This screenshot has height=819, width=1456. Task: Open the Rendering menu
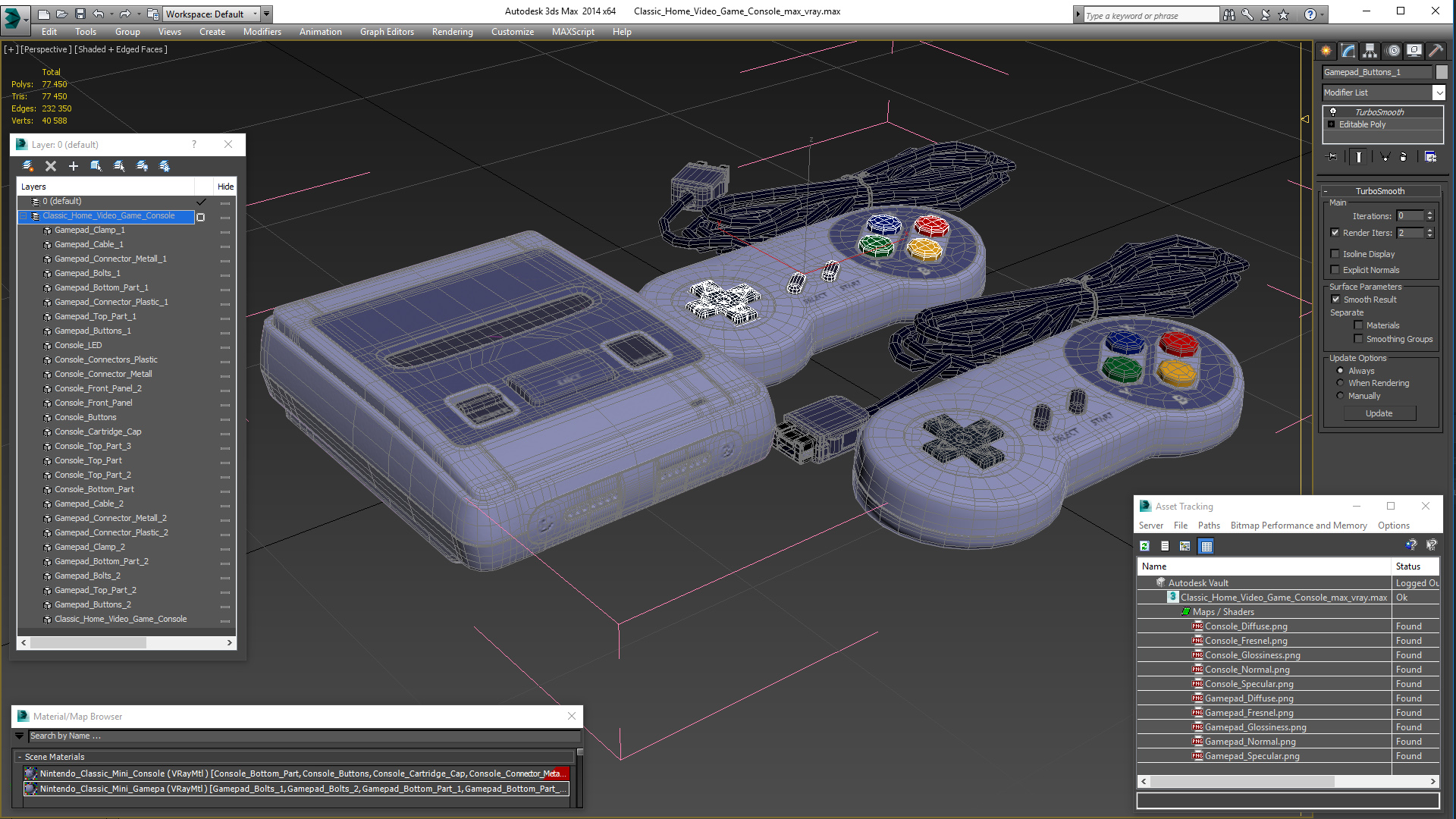pos(452,32)
